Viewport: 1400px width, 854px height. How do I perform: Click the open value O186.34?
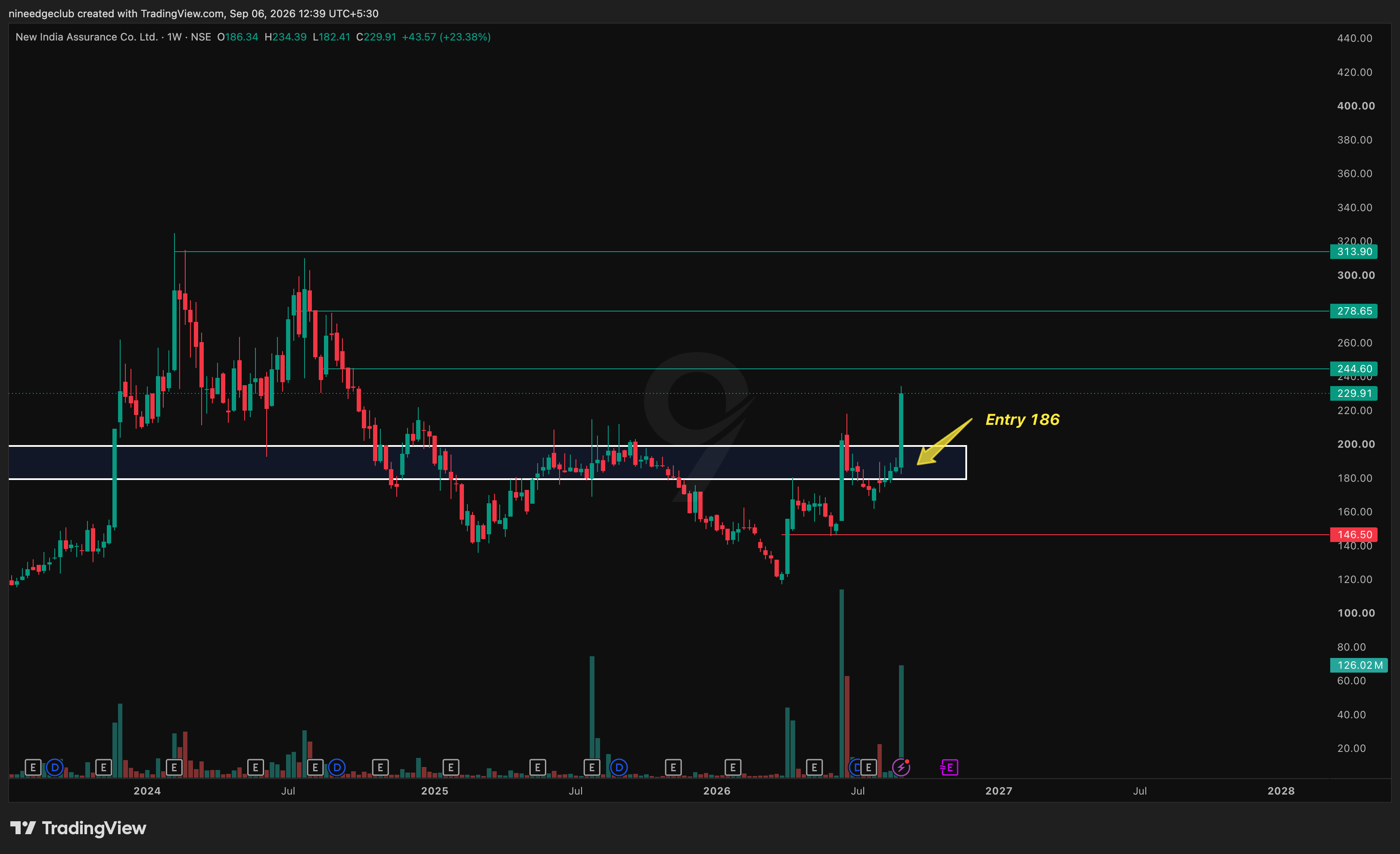(x=237, y=37)
